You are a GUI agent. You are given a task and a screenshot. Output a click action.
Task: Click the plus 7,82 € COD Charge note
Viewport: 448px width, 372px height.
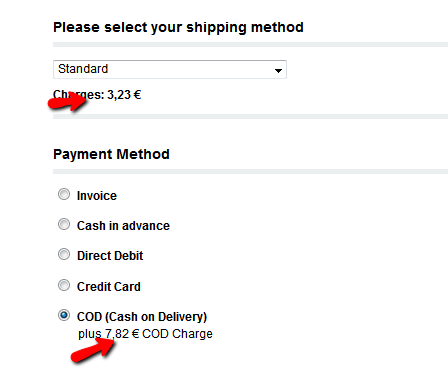coord(145,334)
